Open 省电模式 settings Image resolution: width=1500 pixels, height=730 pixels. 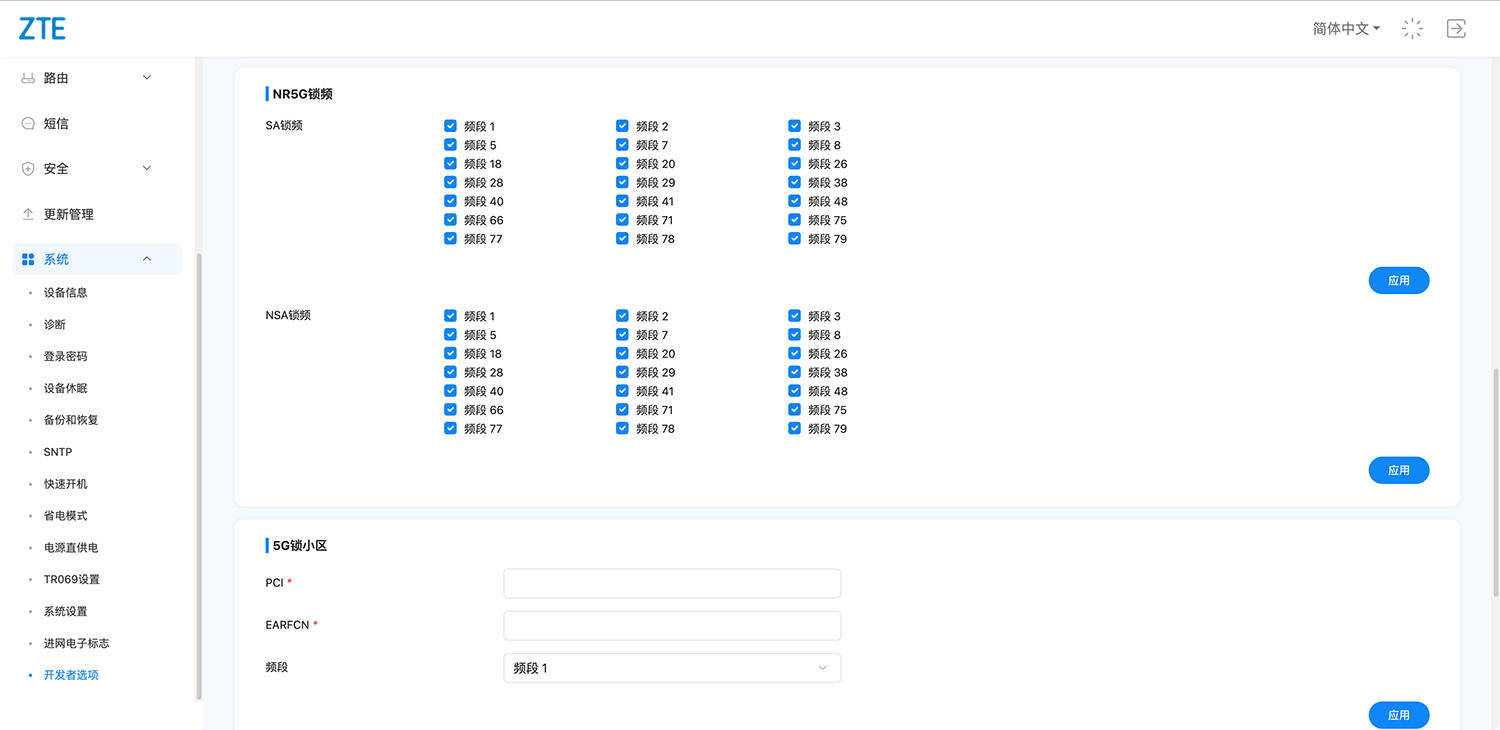65,516
